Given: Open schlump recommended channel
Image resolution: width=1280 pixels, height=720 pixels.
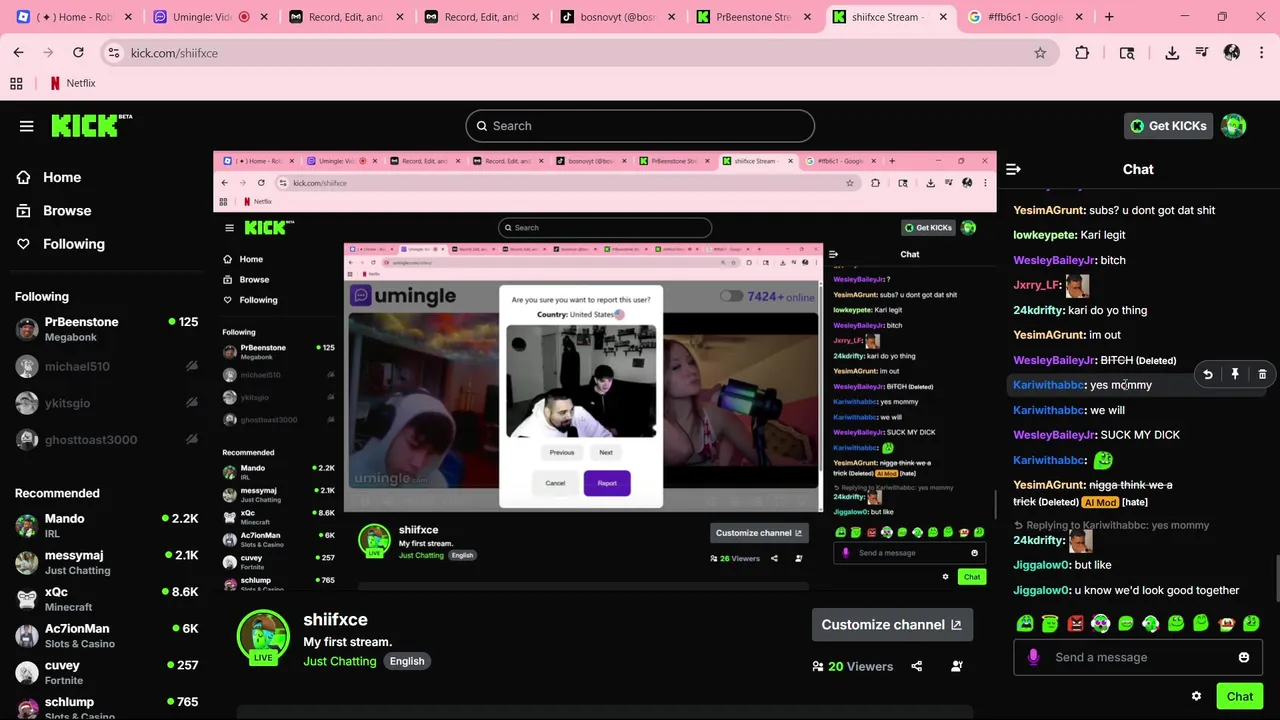Looking at the screenshot, I should 106,708.
